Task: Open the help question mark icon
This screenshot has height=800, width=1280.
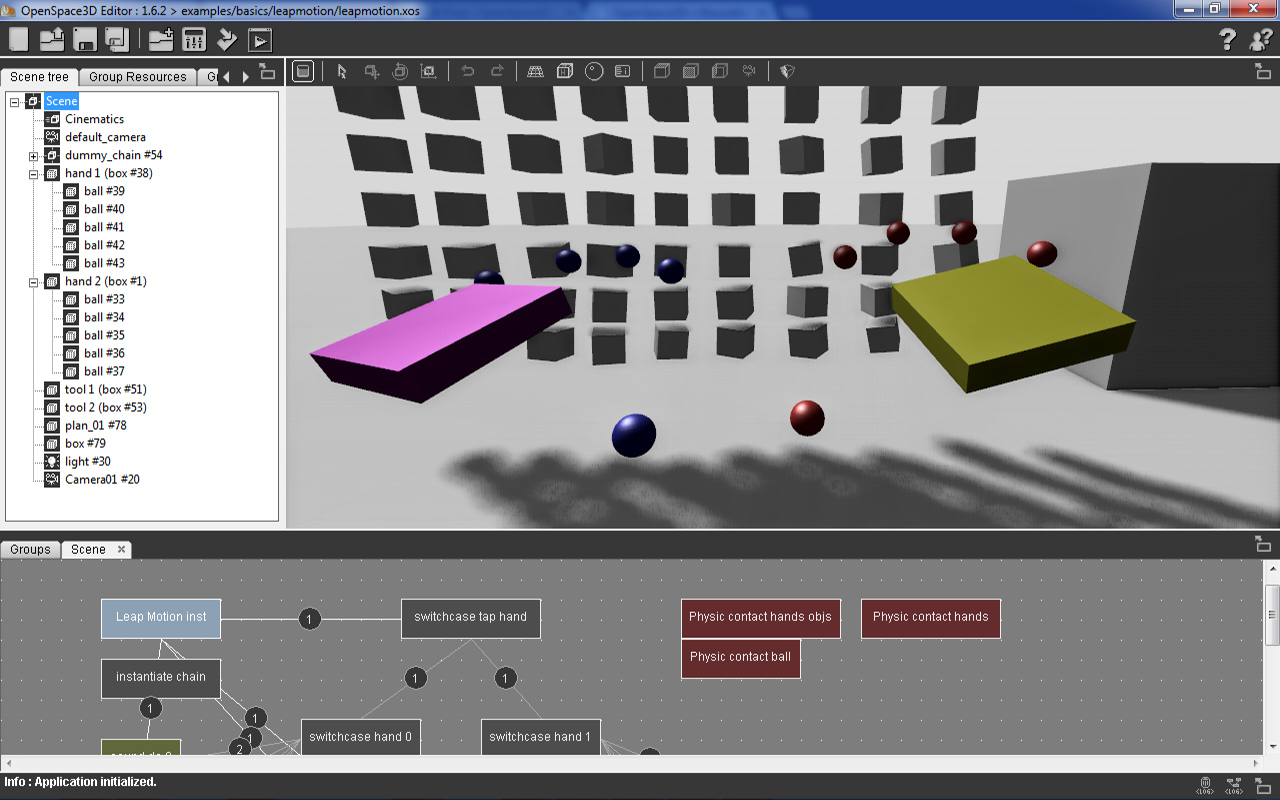Action: [x=1228, y=40]
